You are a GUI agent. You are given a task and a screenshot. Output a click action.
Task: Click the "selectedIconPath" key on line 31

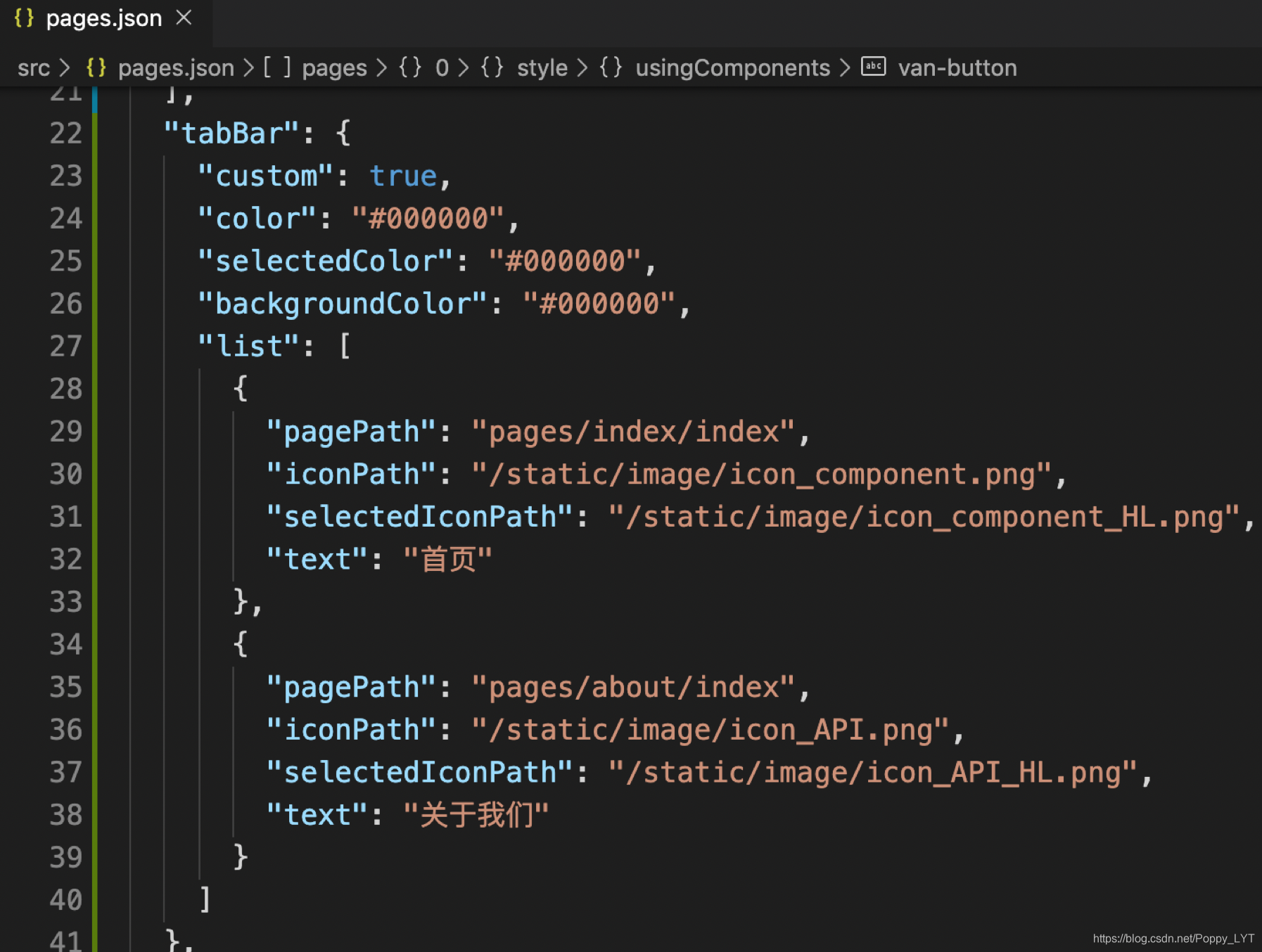click(x=420, y=517)
